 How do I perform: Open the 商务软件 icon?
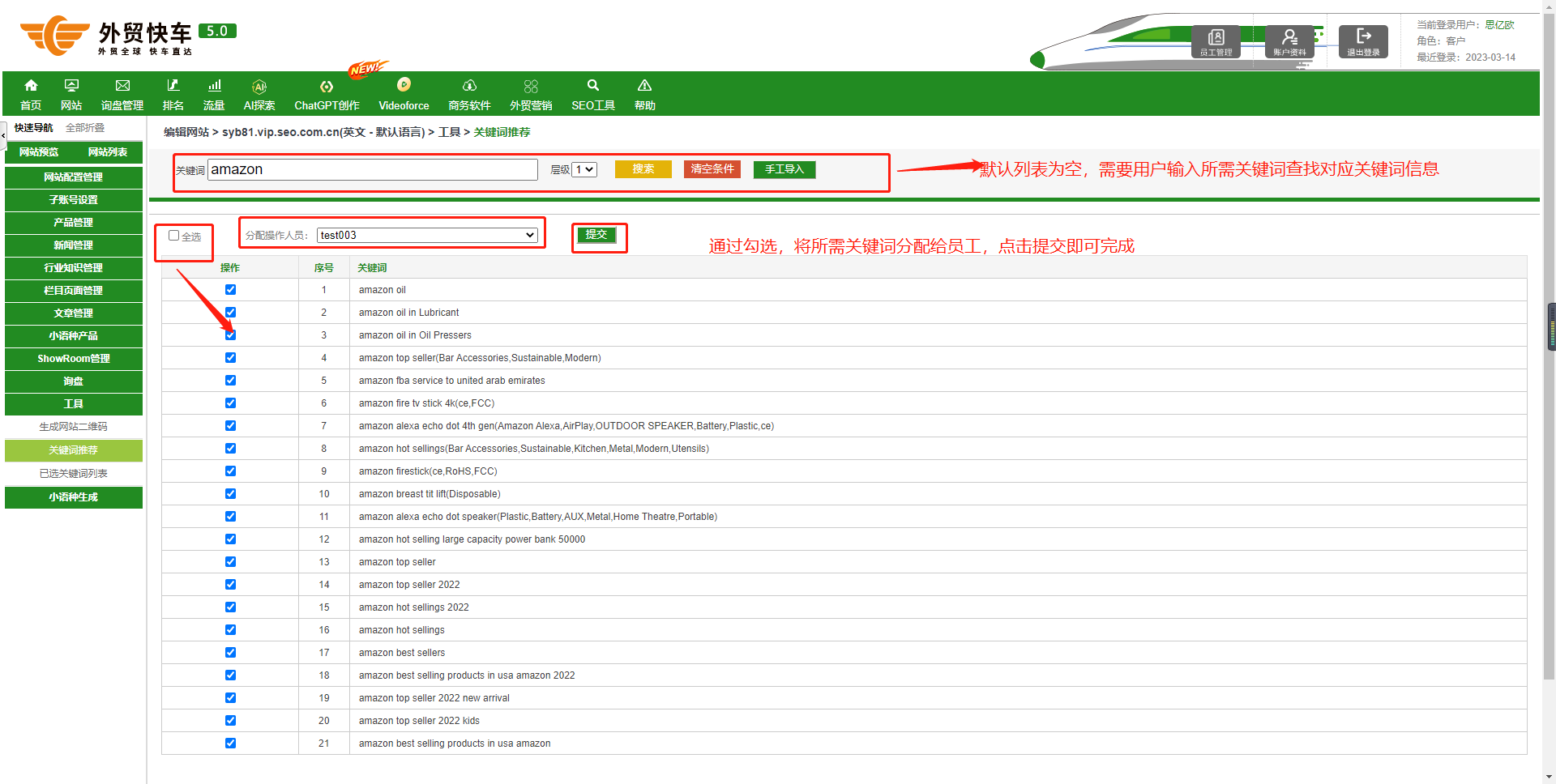(x=469, y=86)
